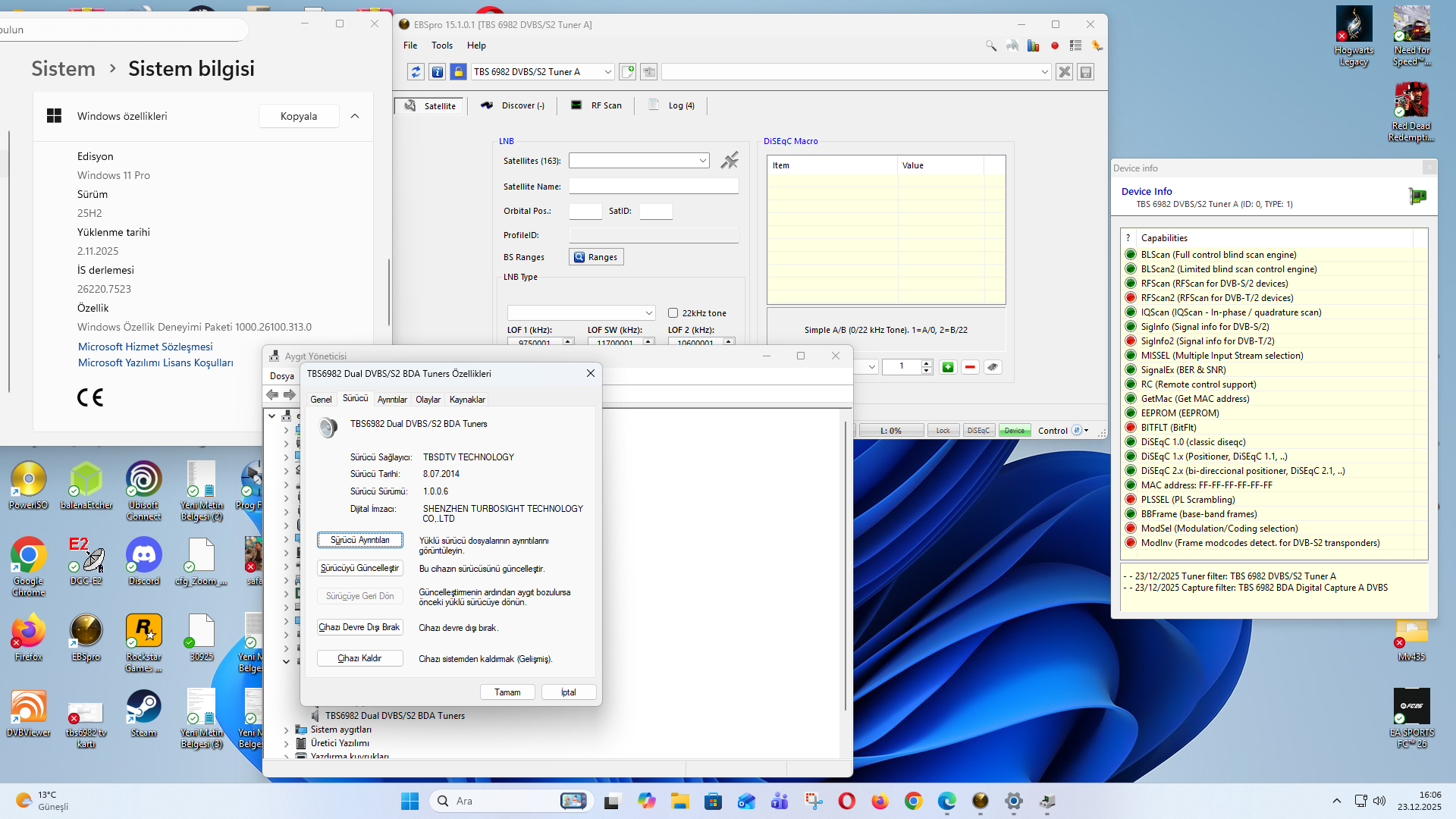This screenshot has width=1456, height=819.
Task: Switch to the Genel tab in properties dialog
Action: pos(321,400)
